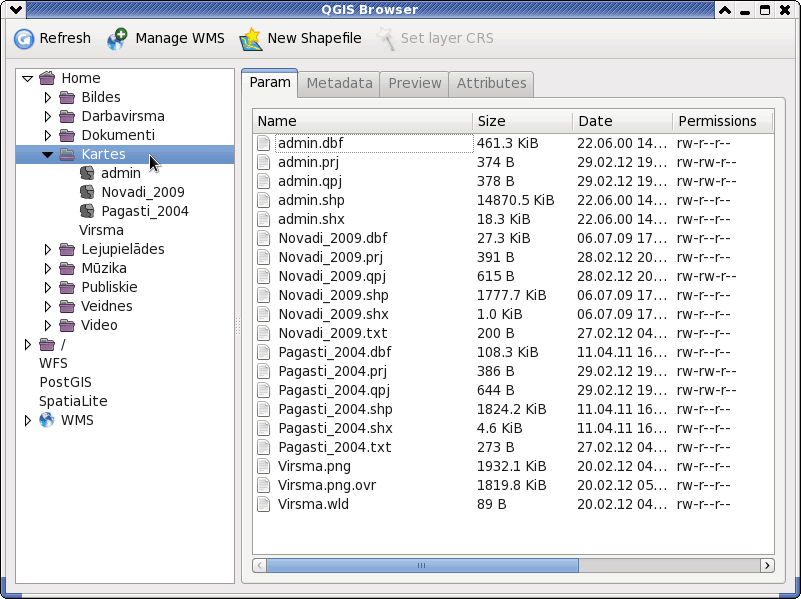Expand the Dokumenti folder arrow
The height and width of the screenshot is (599, 801).
point(48,135)
